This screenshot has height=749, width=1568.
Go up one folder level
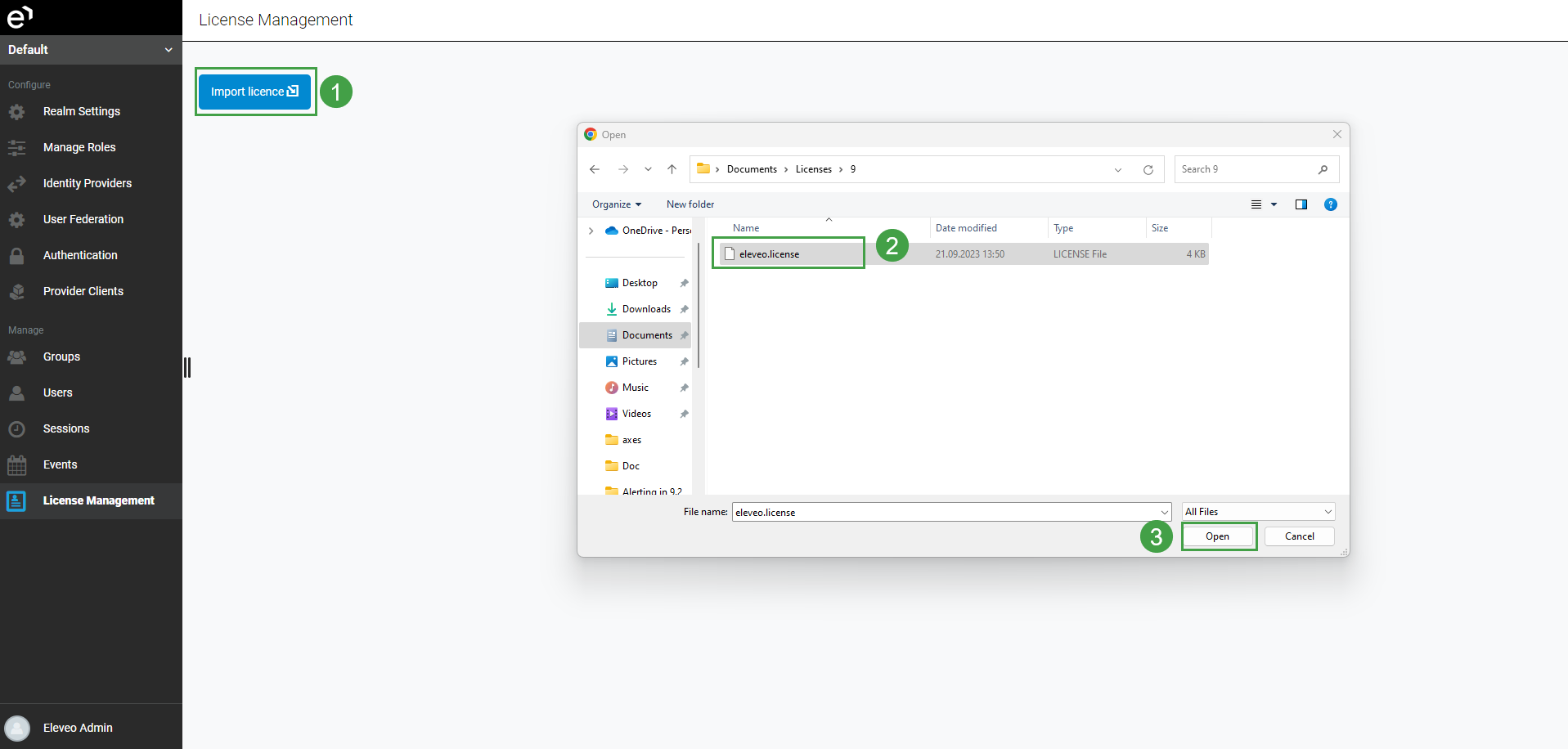672,169
